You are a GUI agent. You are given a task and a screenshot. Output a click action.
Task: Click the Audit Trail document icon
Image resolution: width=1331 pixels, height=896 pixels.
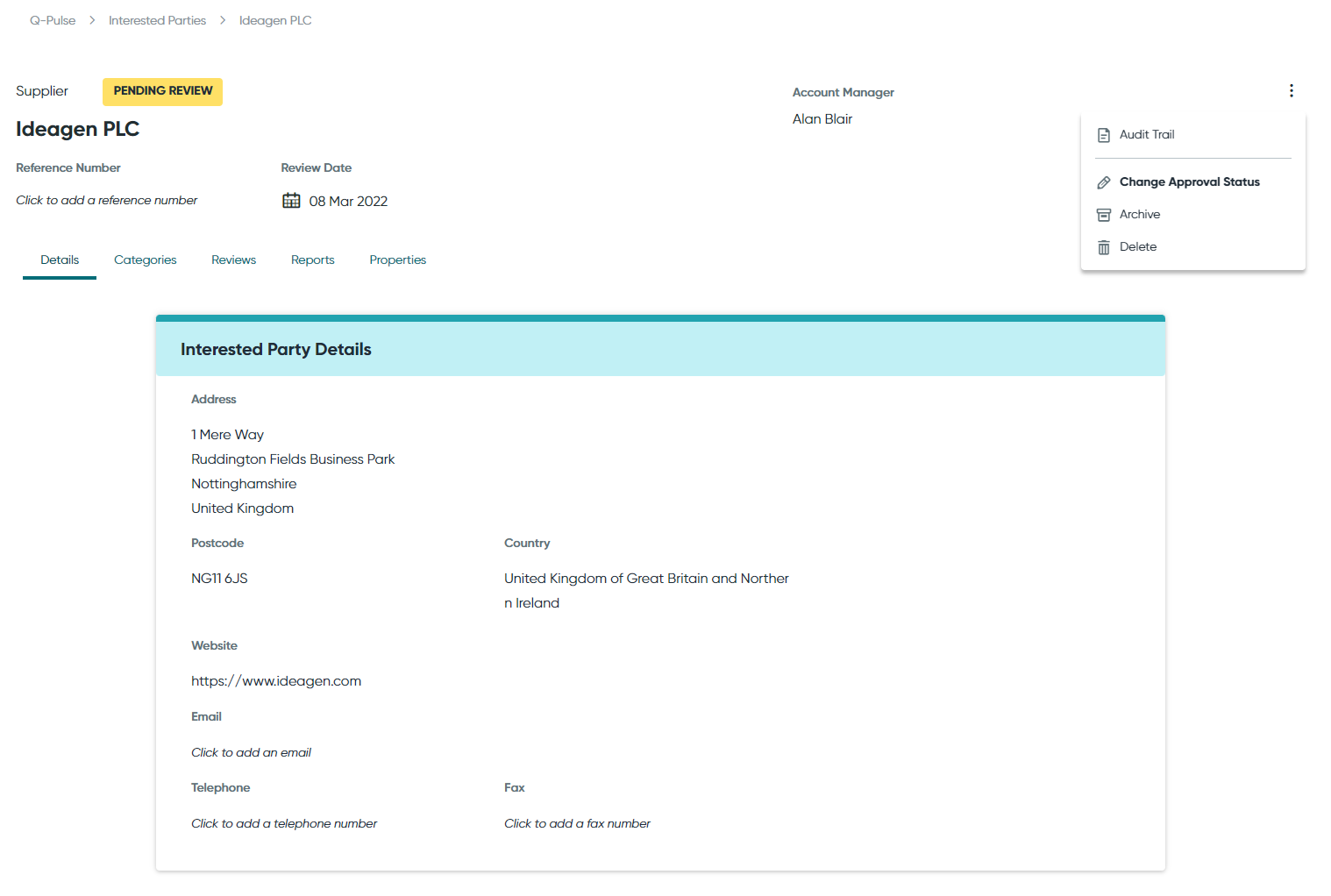[1104, 135]
